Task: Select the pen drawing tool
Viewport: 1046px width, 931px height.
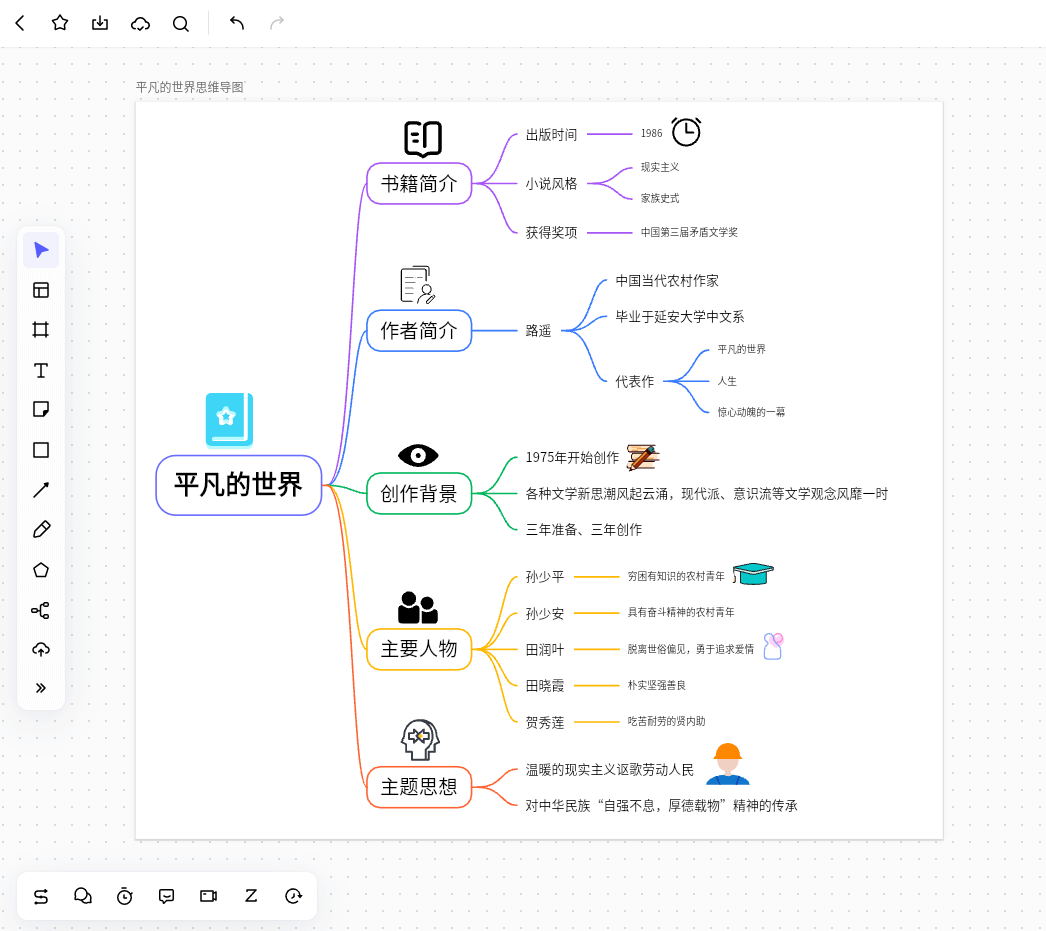Action: tap(41, 530)
